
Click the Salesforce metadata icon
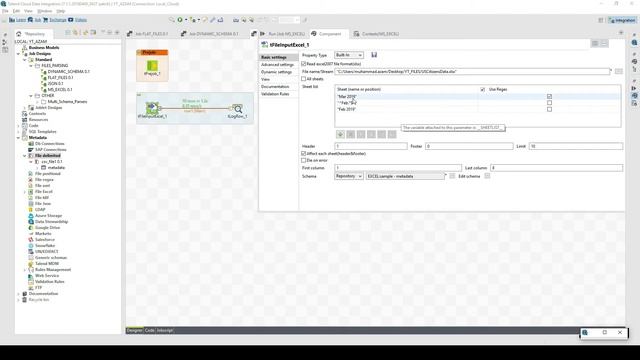point(31,240)
